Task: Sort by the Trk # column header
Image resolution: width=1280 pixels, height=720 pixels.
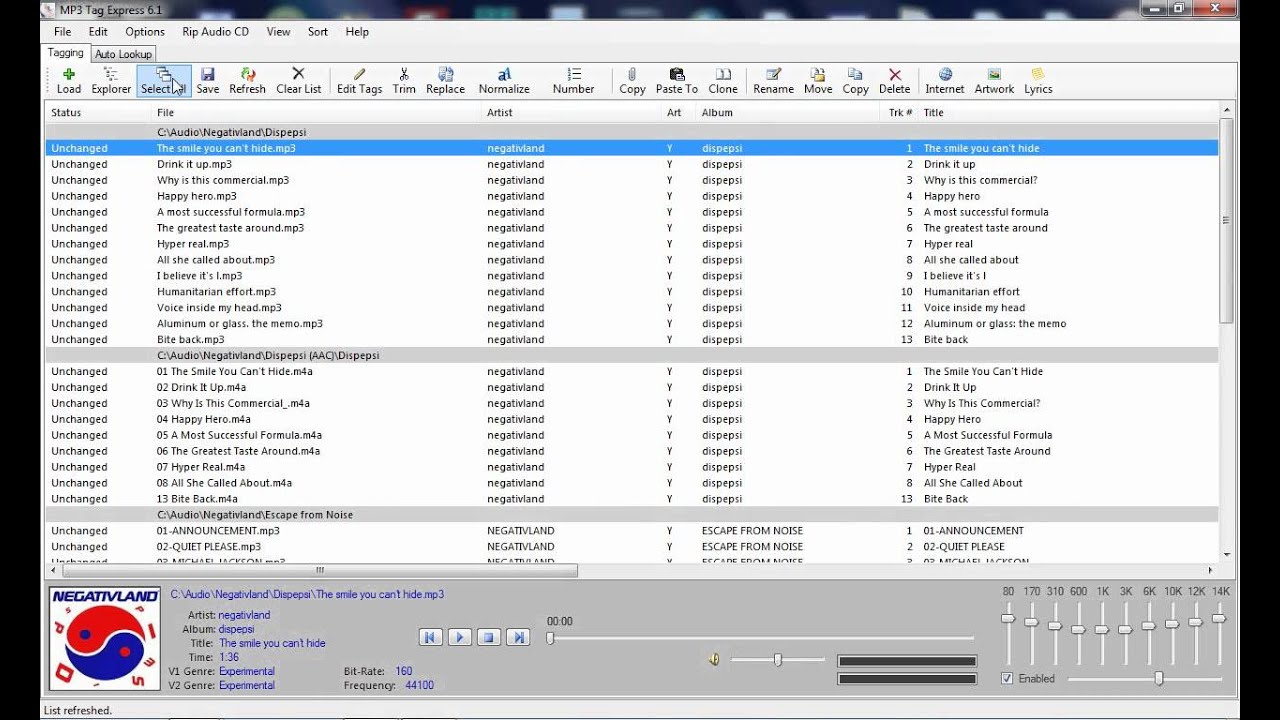Action: coord(898,113)
